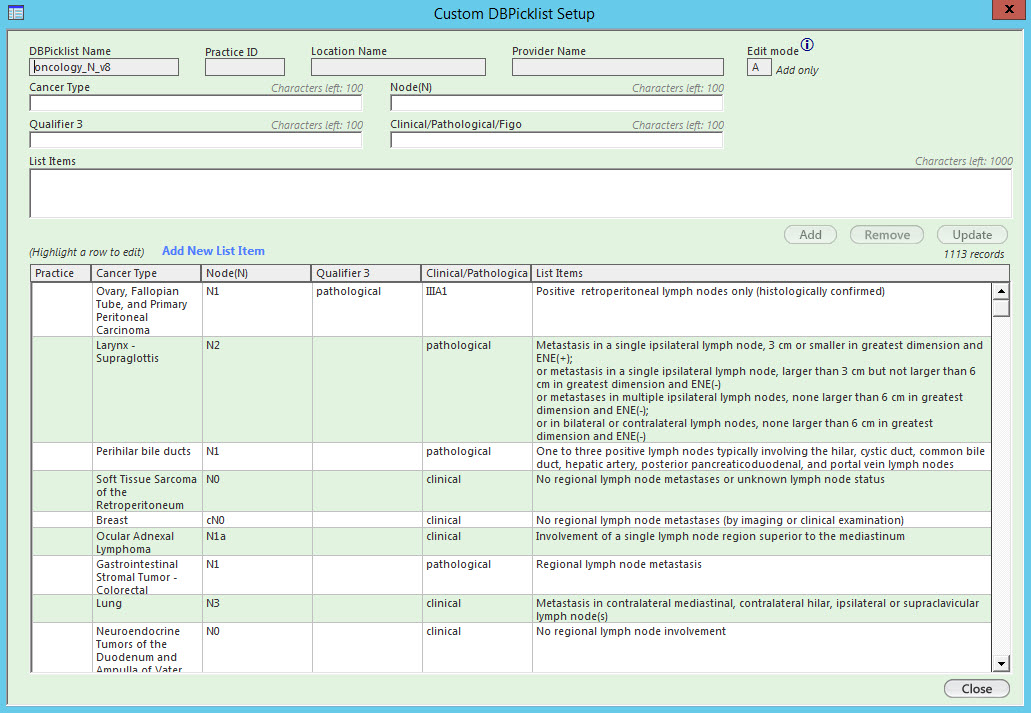
Task: Click the Provider Name field
Action: 617,67
